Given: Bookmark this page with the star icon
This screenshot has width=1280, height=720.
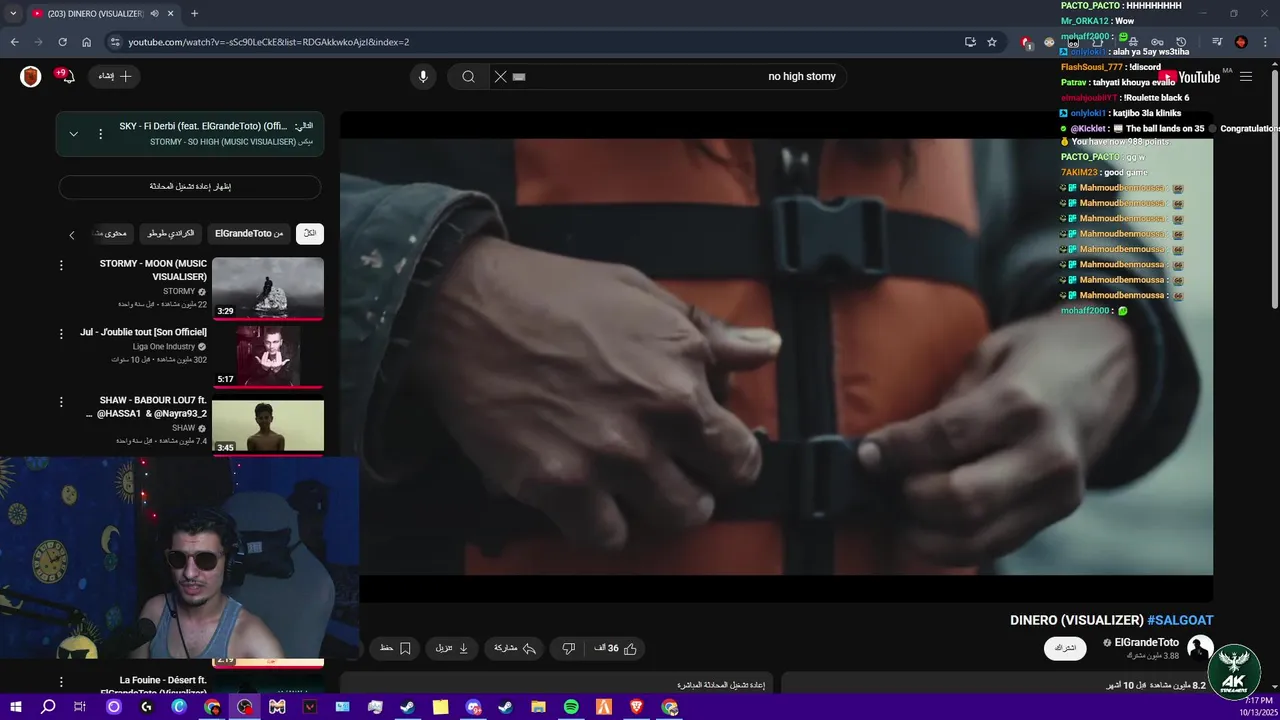Looking at the screenshot, I should (992, 42).
